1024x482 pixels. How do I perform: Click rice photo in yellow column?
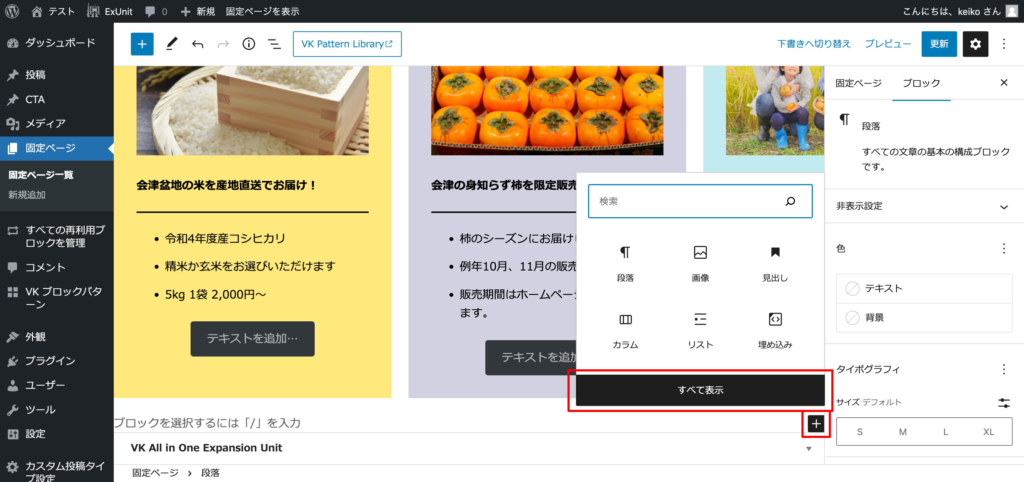point(252,110)
